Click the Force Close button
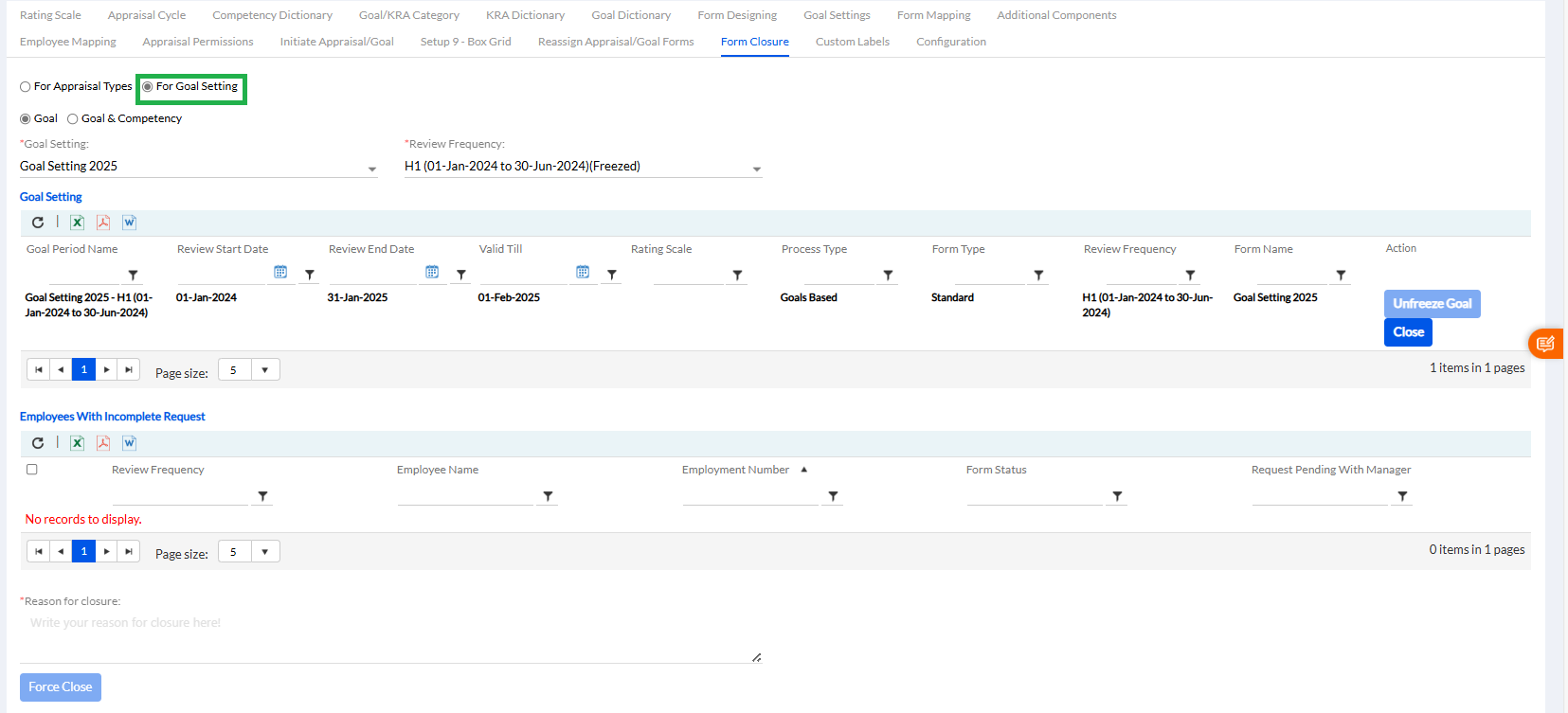Image resolution: width=1568 pixels, height=713 pixels. click(x=61, y=687)
